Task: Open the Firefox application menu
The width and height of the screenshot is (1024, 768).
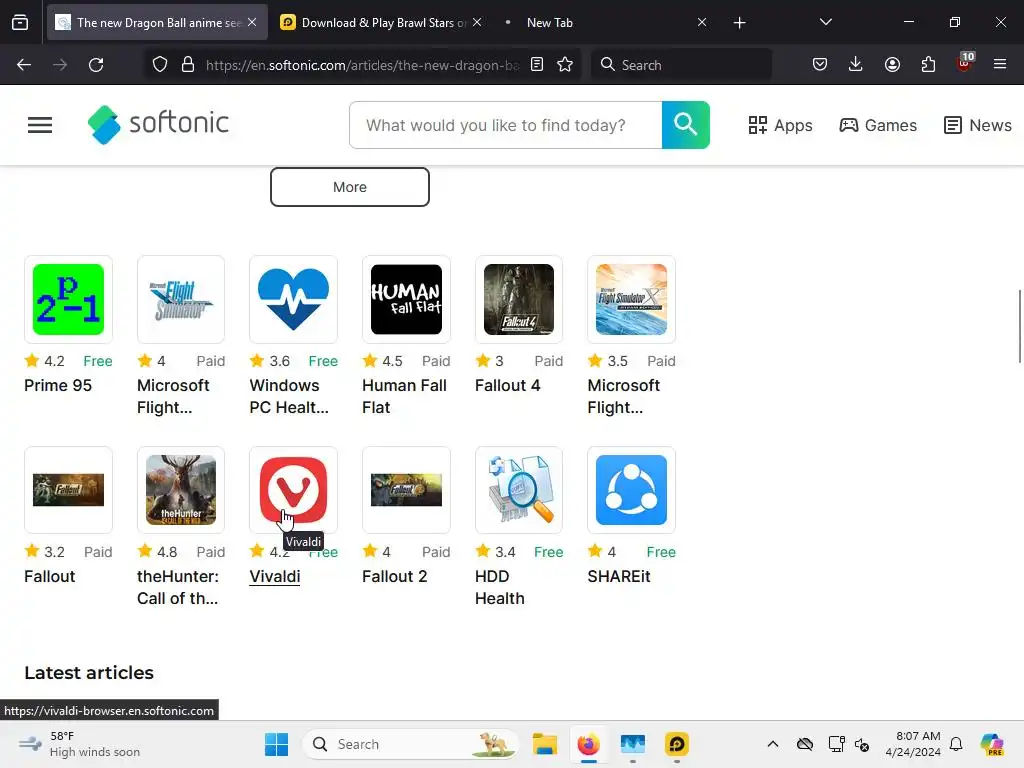Action: (x=1000, y=65)
